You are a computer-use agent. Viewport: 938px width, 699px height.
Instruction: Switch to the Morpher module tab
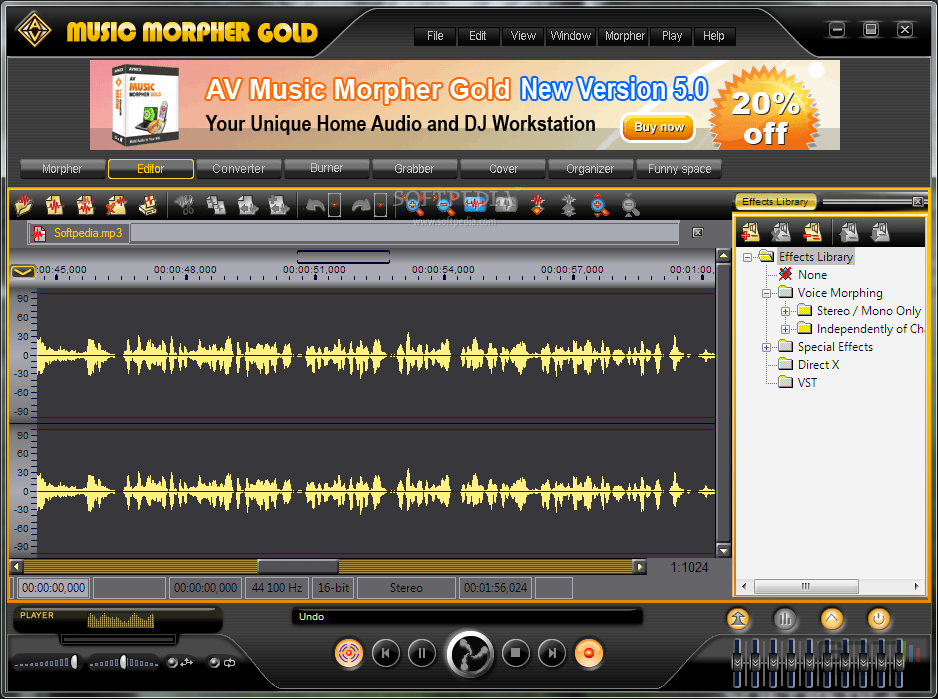tap(62, 169)
